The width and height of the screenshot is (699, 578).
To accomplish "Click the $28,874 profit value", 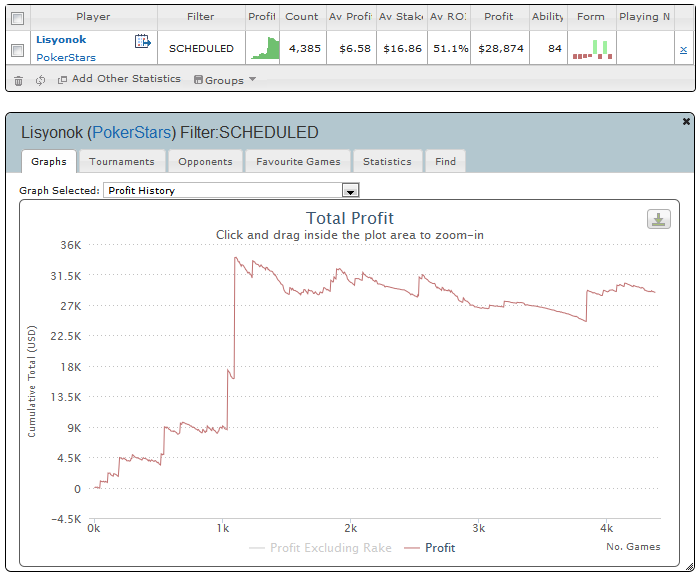I will coord(501,49).
